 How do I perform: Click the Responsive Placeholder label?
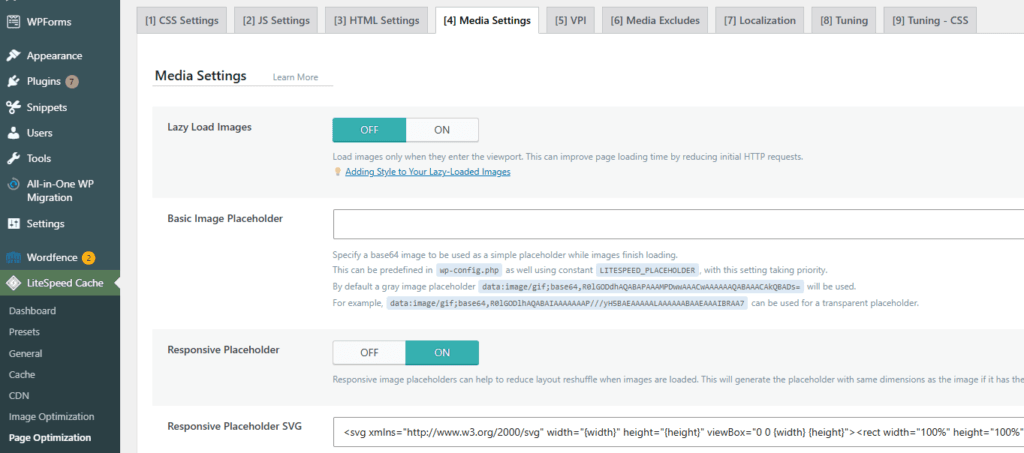(x=223, y=350)
